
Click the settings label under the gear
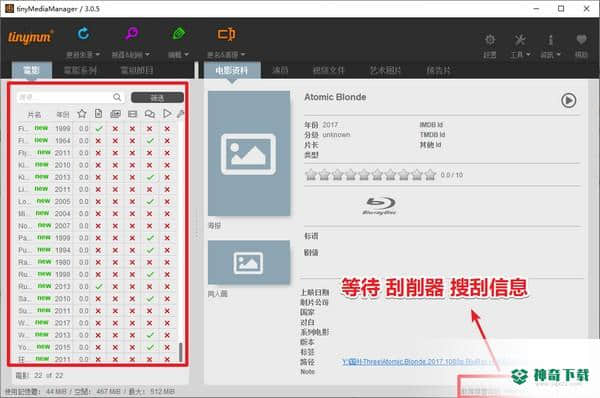(490, 55)
